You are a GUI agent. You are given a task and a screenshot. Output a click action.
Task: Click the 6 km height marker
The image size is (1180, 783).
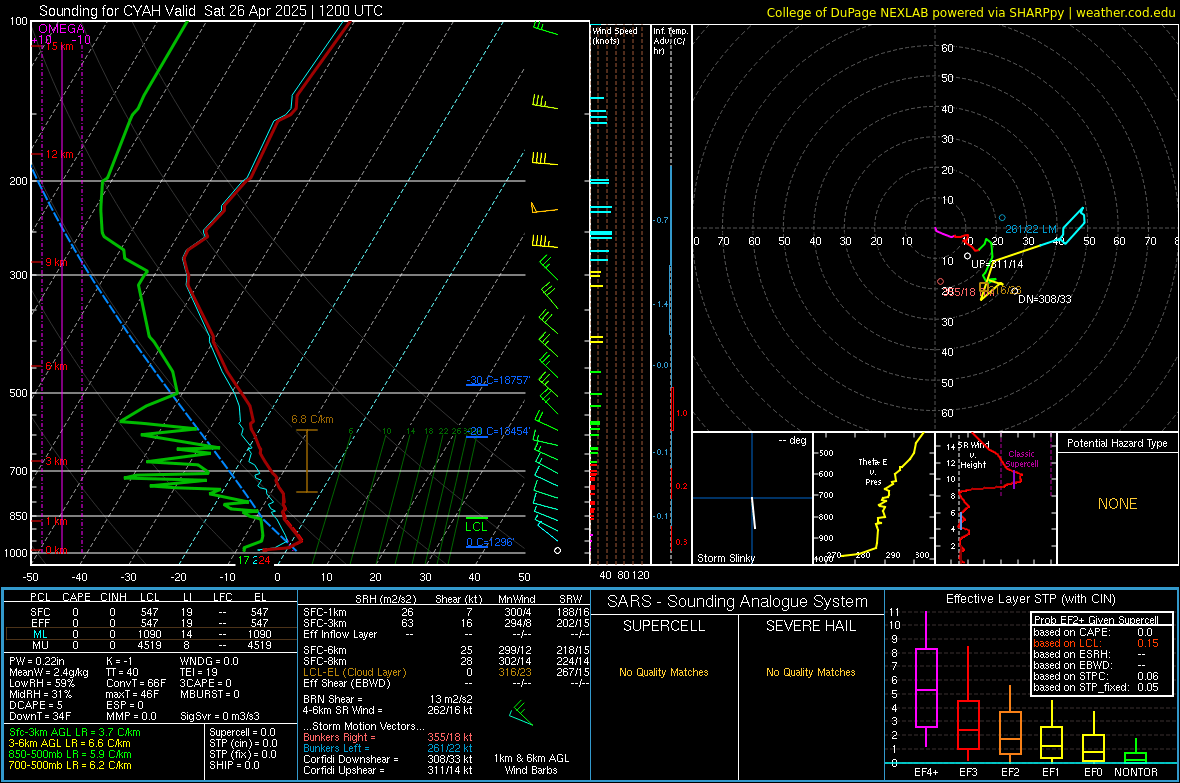coord(56,367)
